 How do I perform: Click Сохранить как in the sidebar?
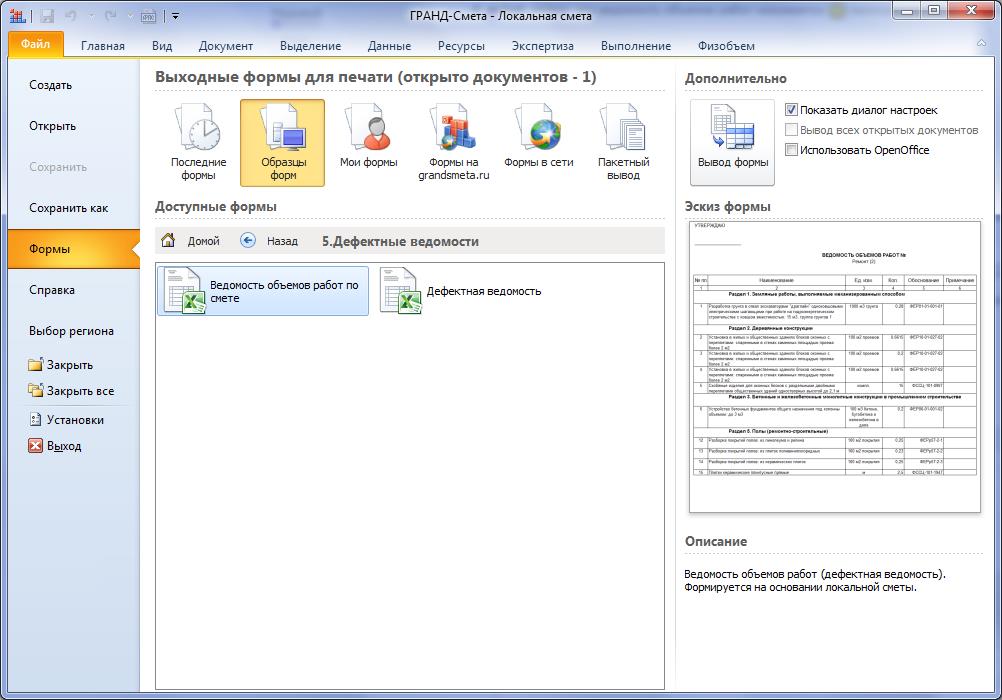69,208
